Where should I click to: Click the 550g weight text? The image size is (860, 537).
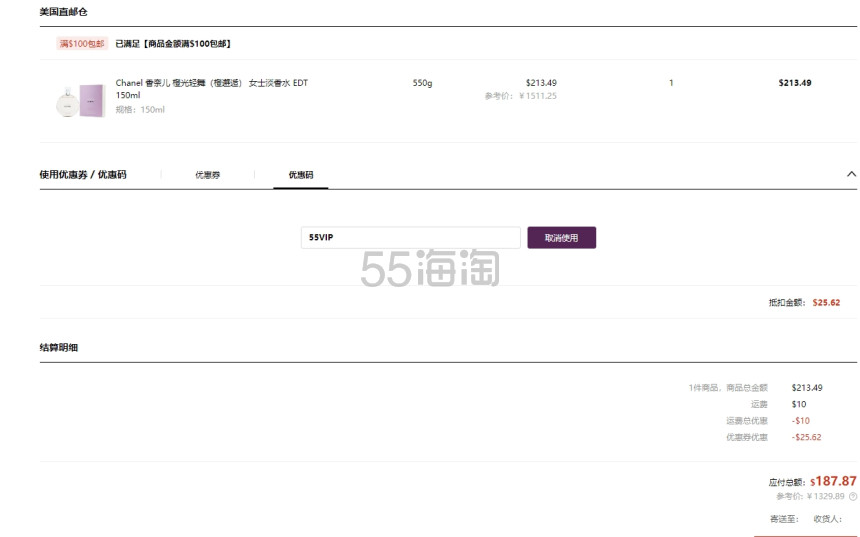click(422, 83)
